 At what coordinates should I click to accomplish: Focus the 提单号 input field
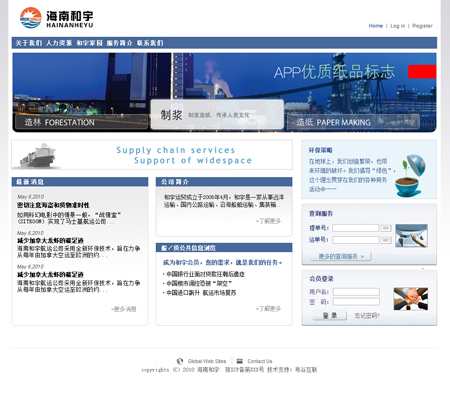click(x=355, y=228)
